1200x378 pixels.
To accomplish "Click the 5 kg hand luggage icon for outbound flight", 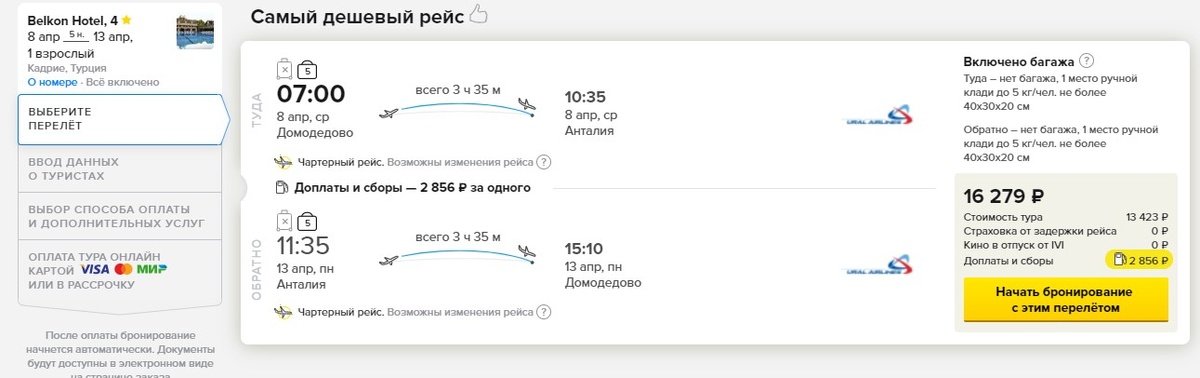I will pos(308,69).
